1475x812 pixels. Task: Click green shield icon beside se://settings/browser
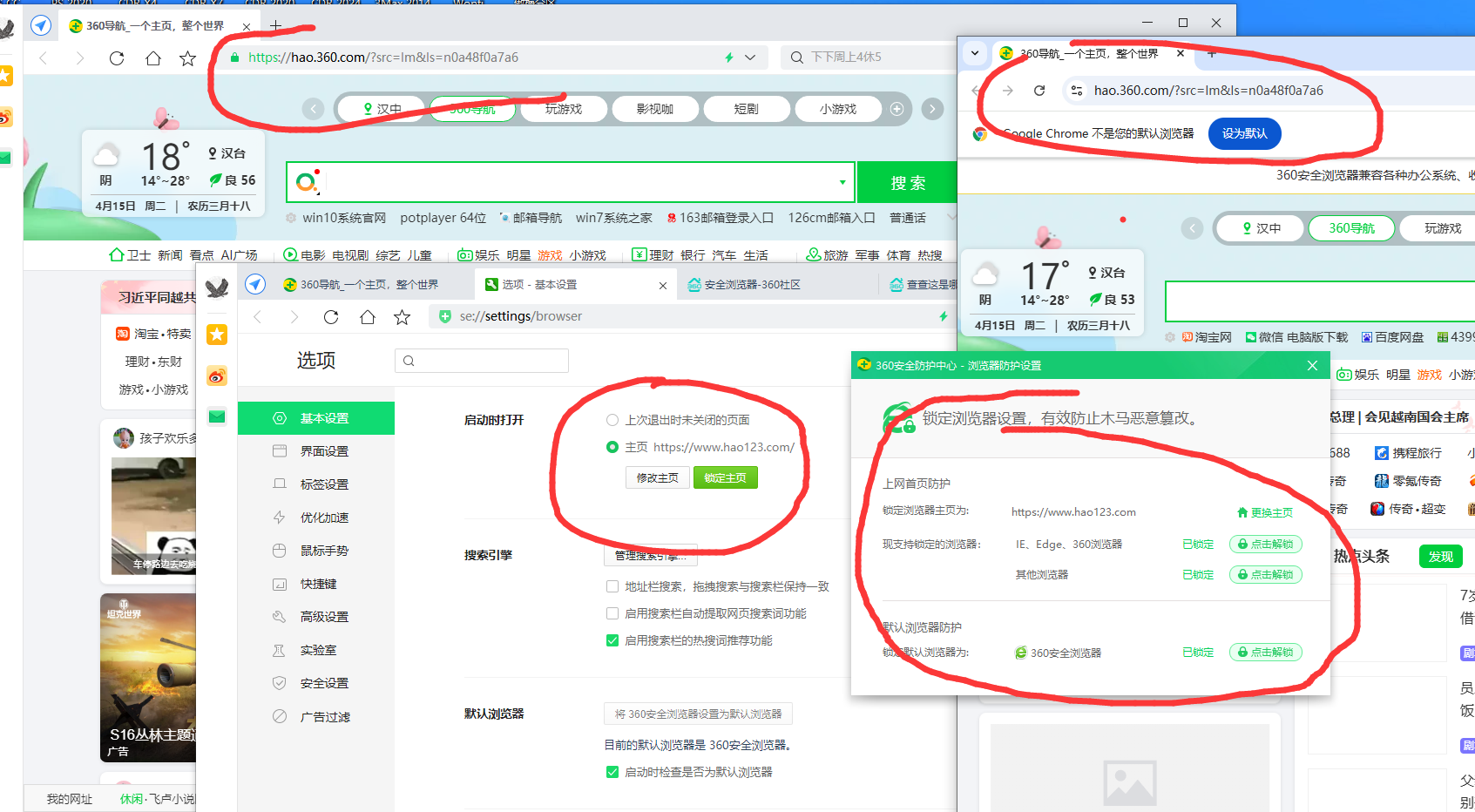tap(445, 316)
